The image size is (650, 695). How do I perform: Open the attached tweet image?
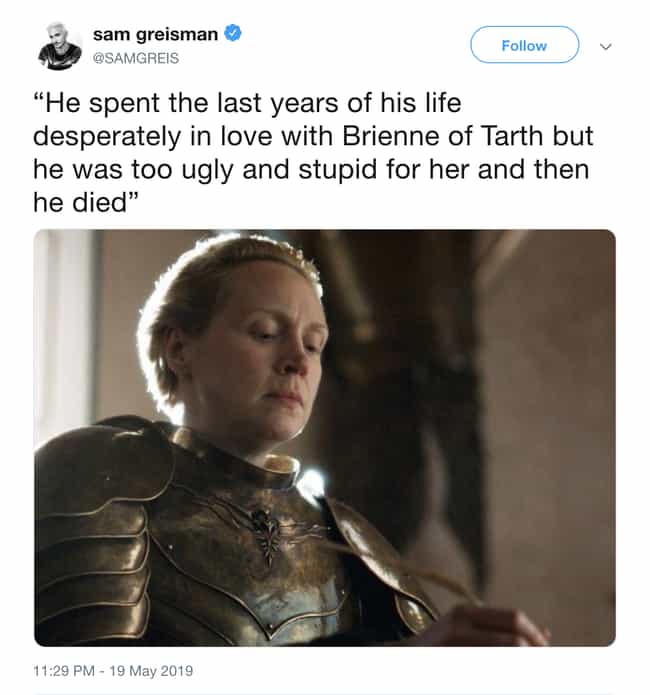[325, 437]
